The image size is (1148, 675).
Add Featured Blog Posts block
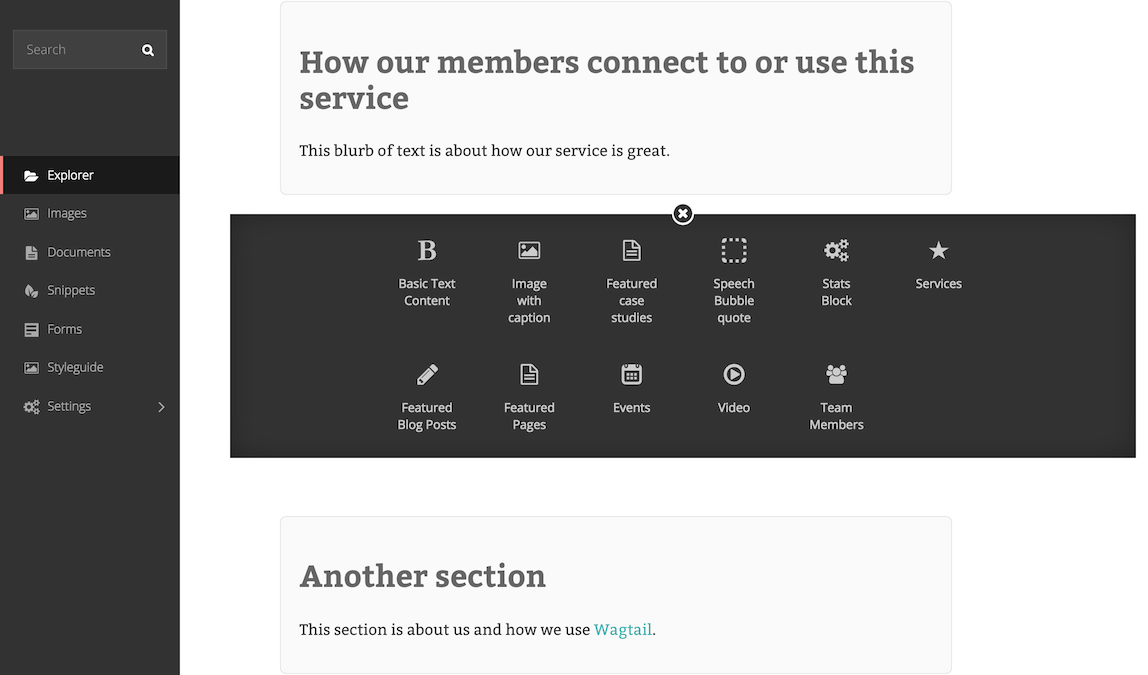point(427,397)
